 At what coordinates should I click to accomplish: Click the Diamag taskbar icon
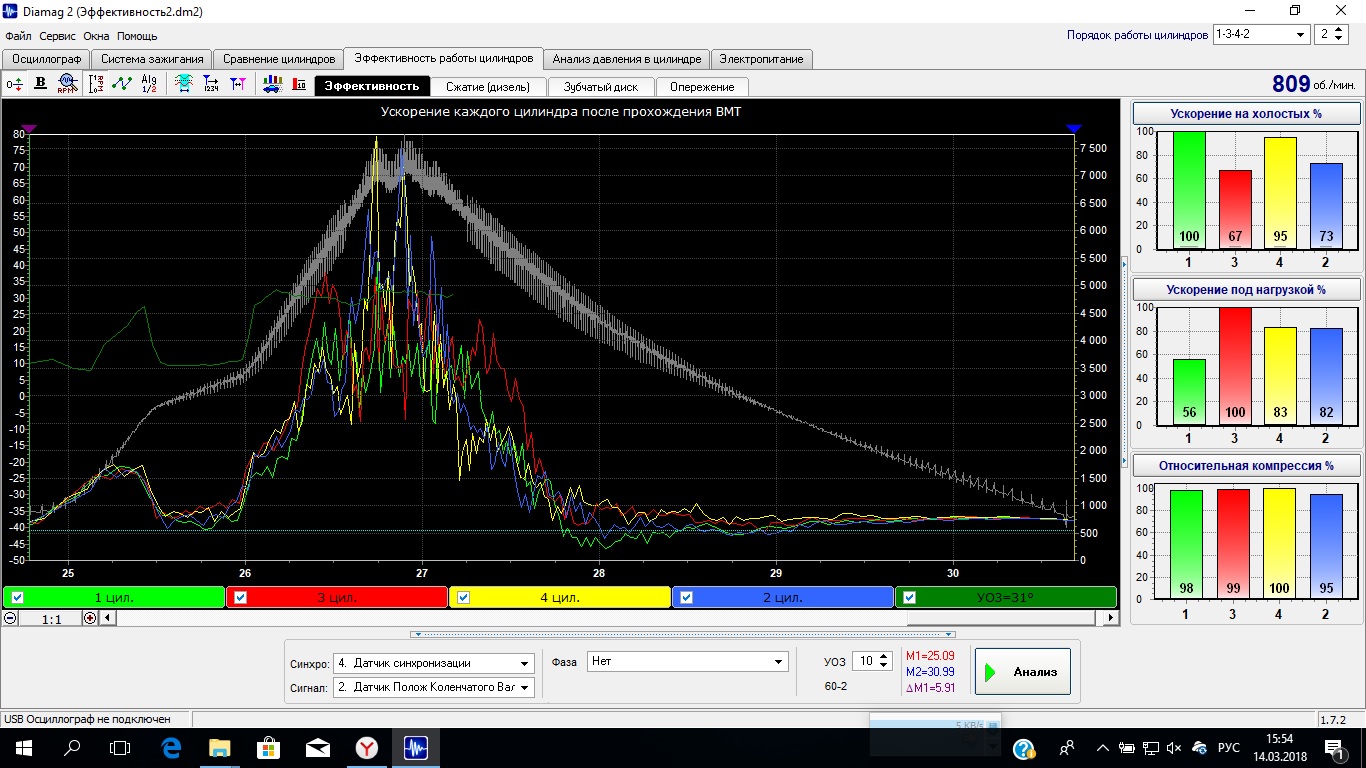point(416,747)
